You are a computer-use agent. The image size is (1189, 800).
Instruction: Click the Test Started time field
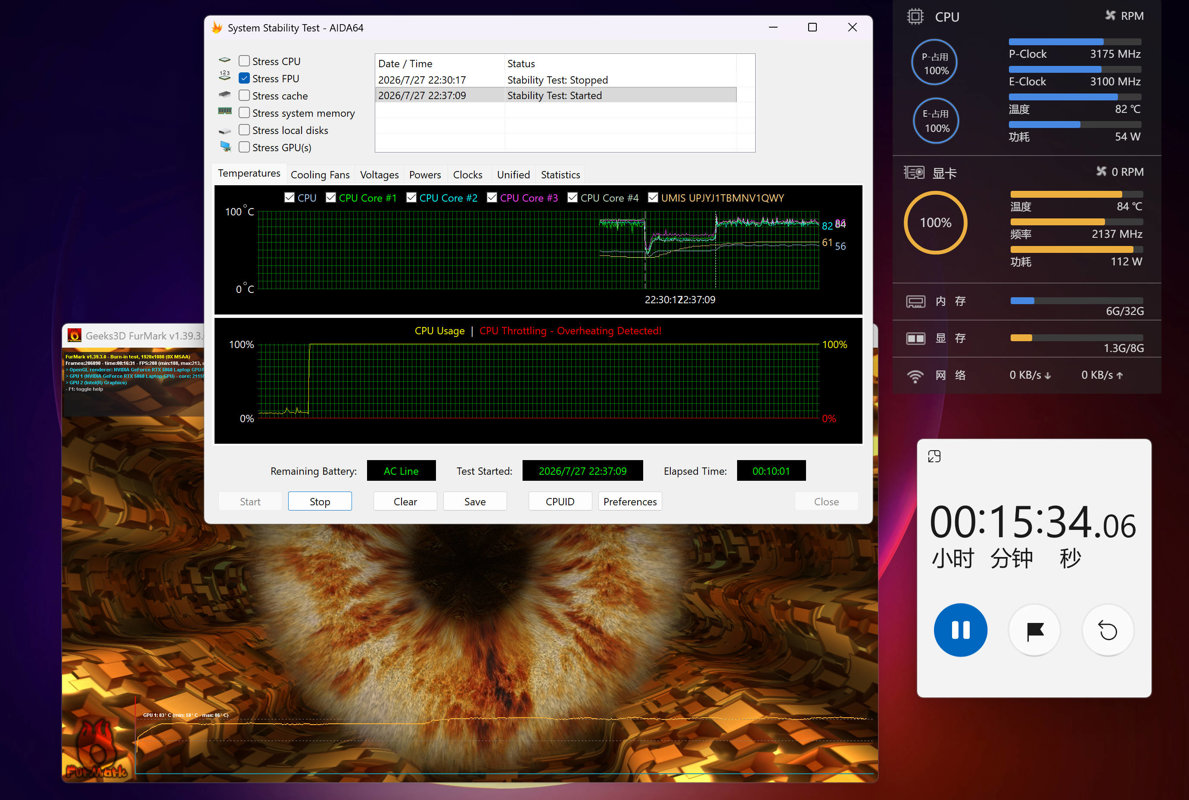(x=582, y=471)
